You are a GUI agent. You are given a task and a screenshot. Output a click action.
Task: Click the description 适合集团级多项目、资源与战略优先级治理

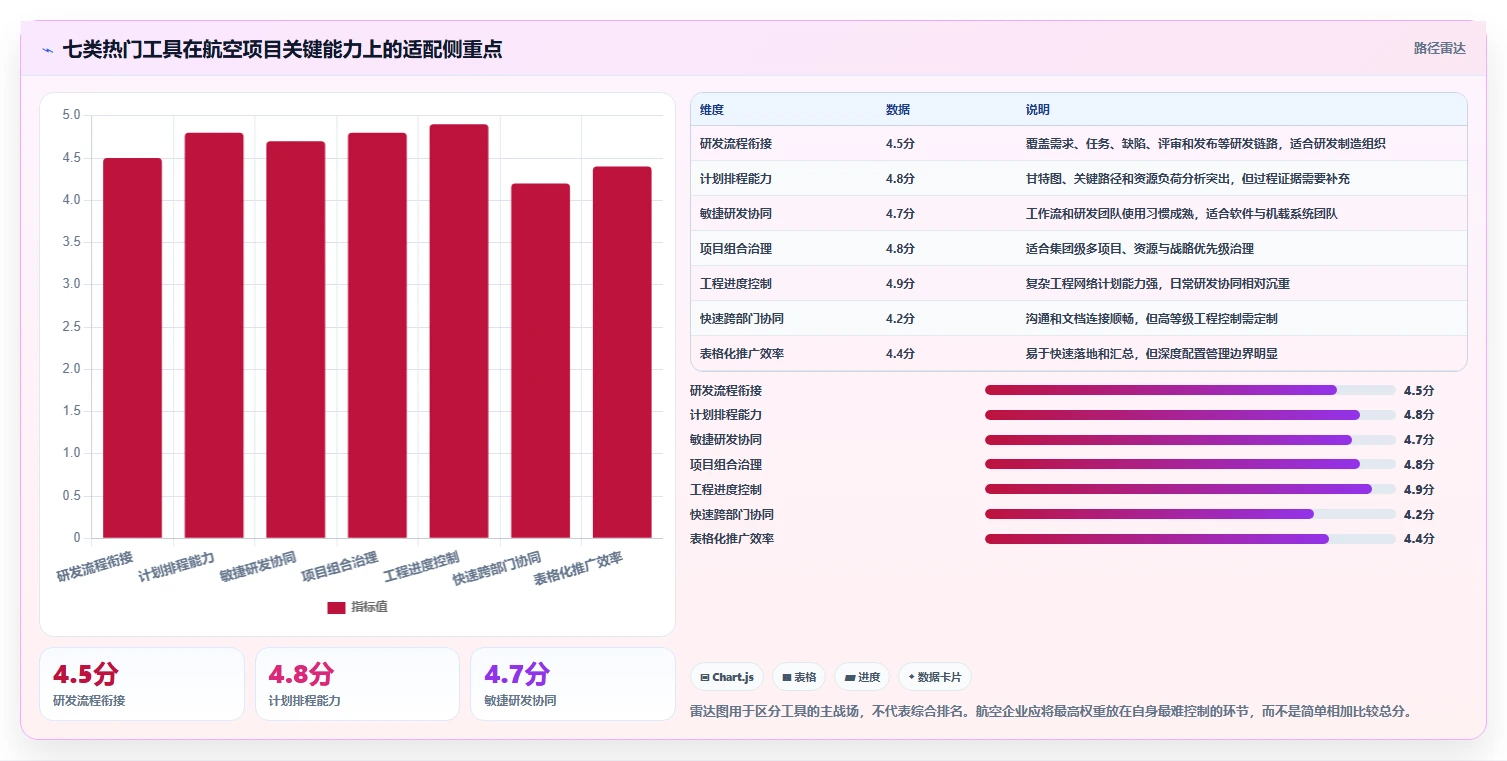1140,249
